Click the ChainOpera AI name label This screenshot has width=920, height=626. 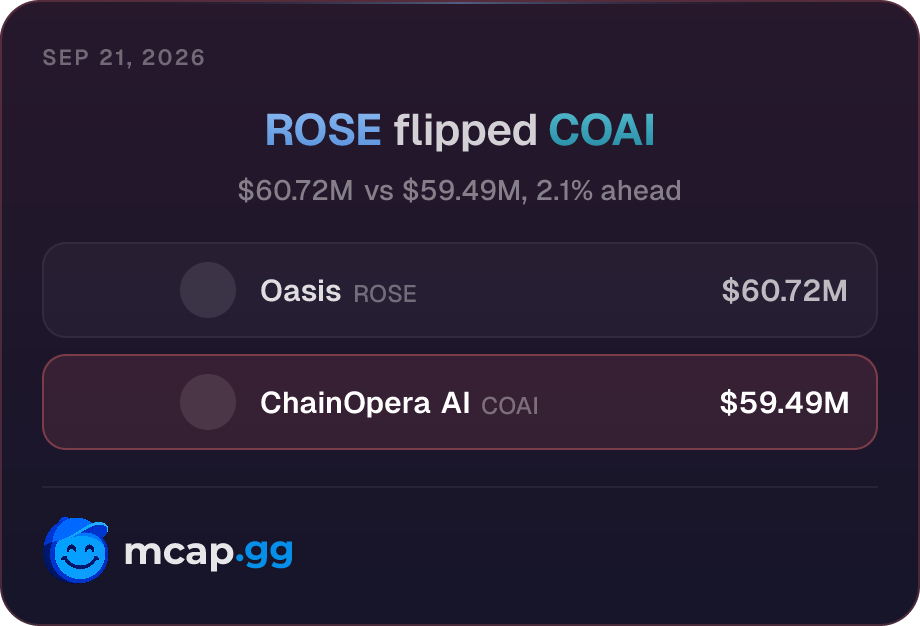click(x=365, y=403)
